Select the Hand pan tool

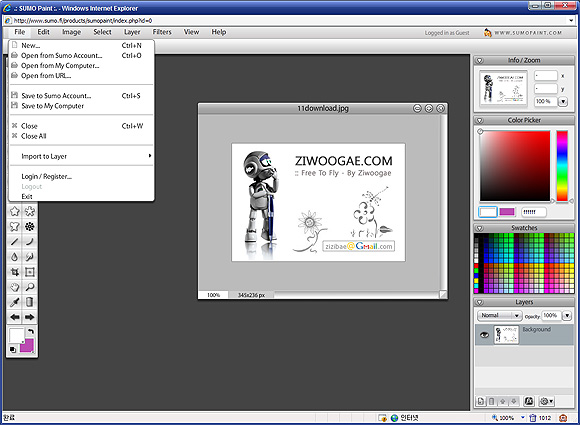point(14,287)
